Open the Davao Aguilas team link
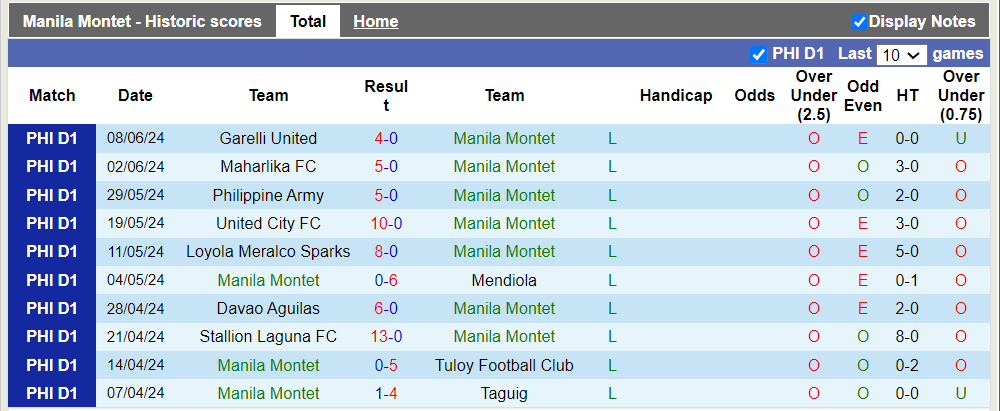 pyautogui.click(x=268, y=309)
